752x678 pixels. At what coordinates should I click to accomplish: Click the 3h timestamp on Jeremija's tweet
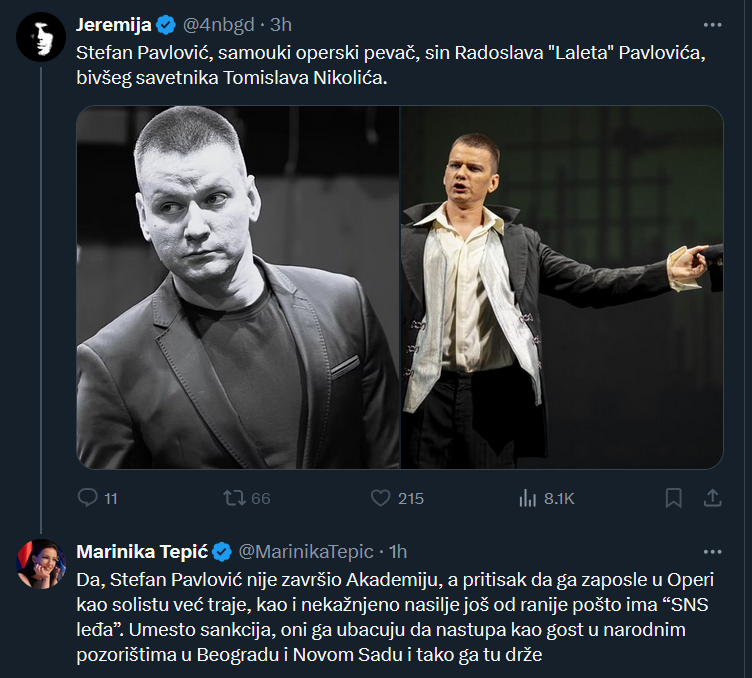(x=280, y=24)
